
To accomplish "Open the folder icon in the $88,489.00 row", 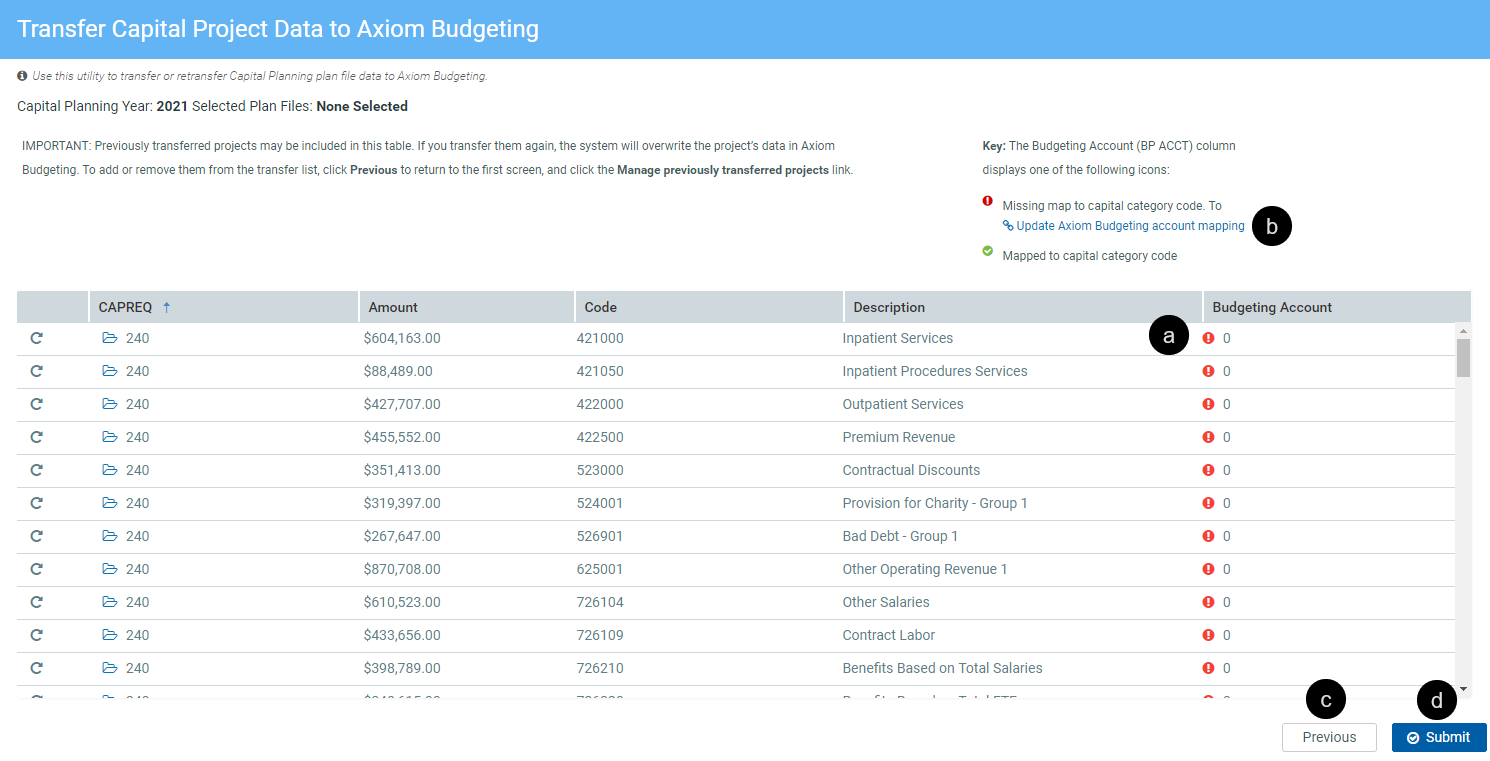I will [x=110, y=371].
